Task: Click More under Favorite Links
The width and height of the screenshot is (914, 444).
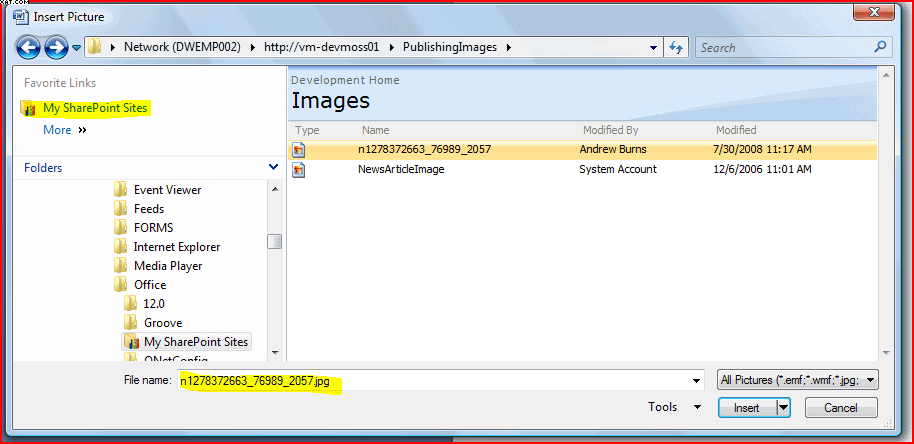Action: coord(57,130)
